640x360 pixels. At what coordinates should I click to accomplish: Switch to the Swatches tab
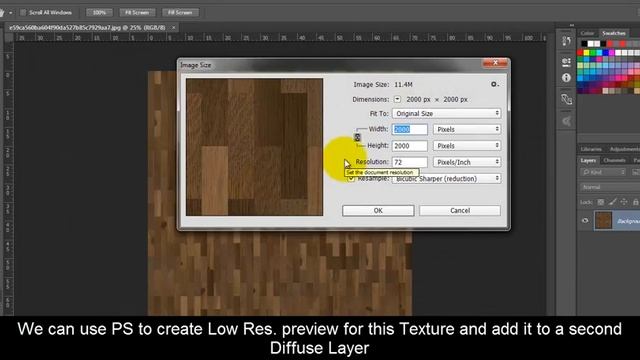click(x=613, y=33)
